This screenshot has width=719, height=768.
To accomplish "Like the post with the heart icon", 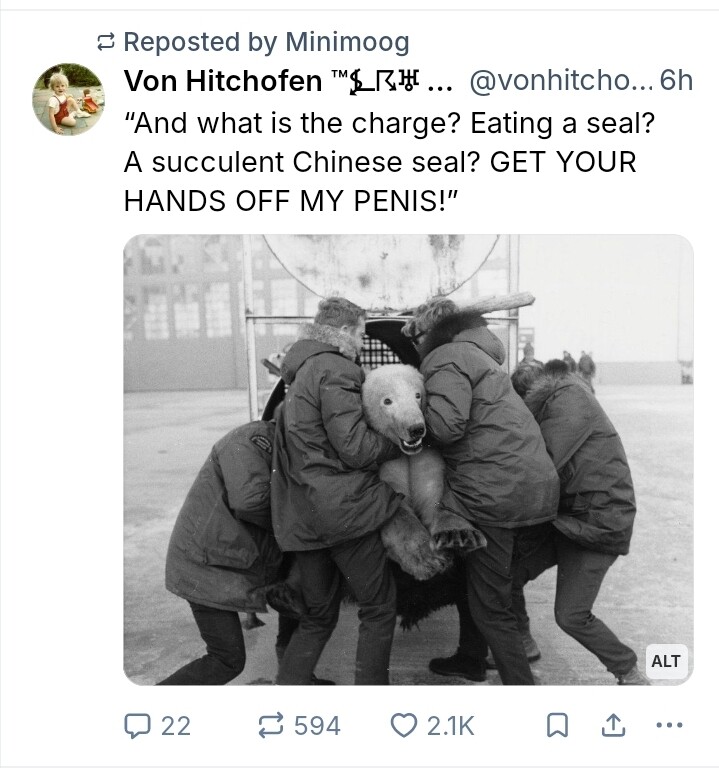I will click(403, 725).
